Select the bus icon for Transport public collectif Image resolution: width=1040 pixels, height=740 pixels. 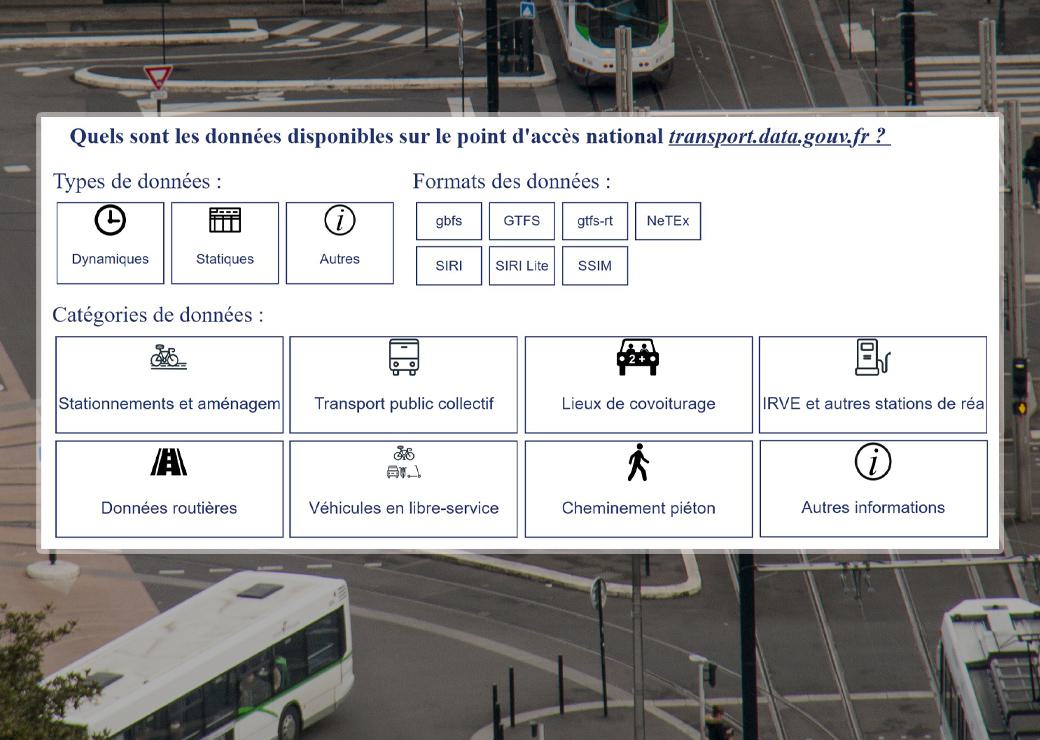coord(403,357)
